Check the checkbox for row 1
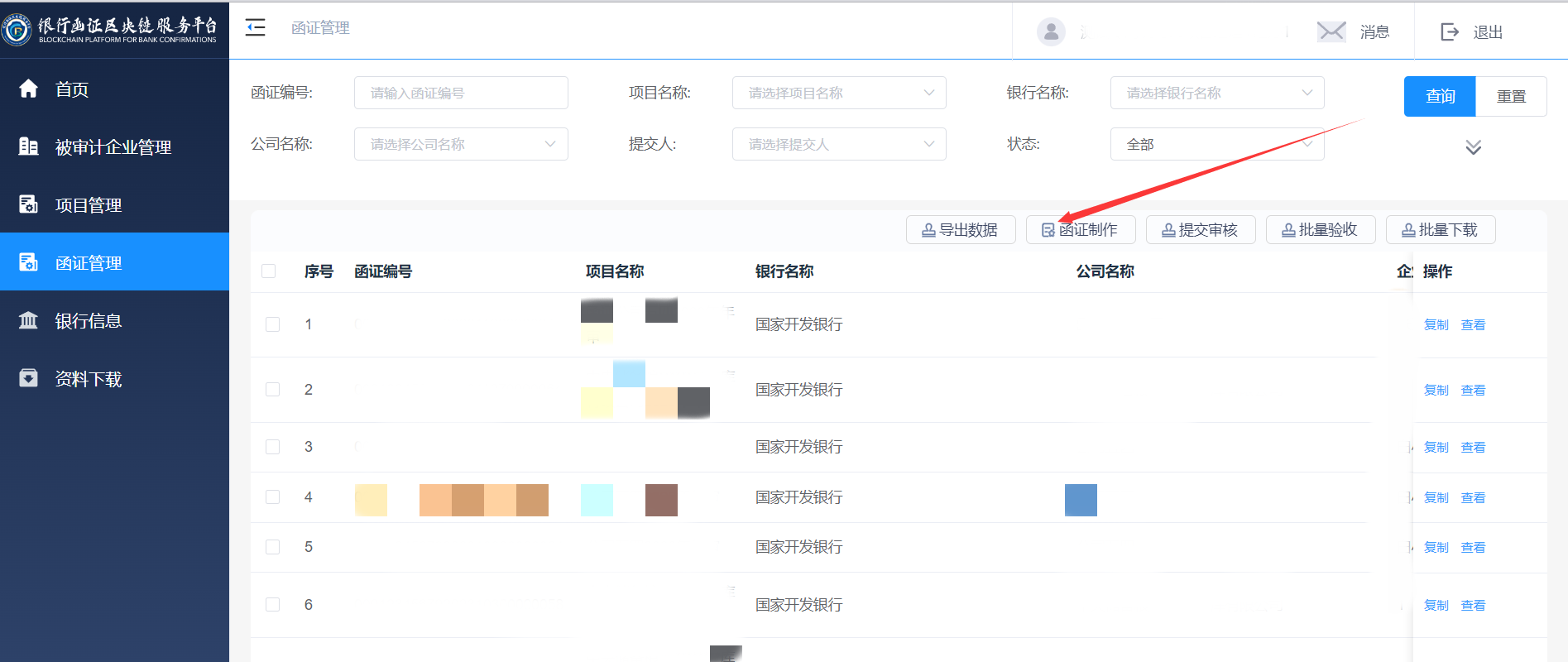1568x662 pixels. click(272, 324)
